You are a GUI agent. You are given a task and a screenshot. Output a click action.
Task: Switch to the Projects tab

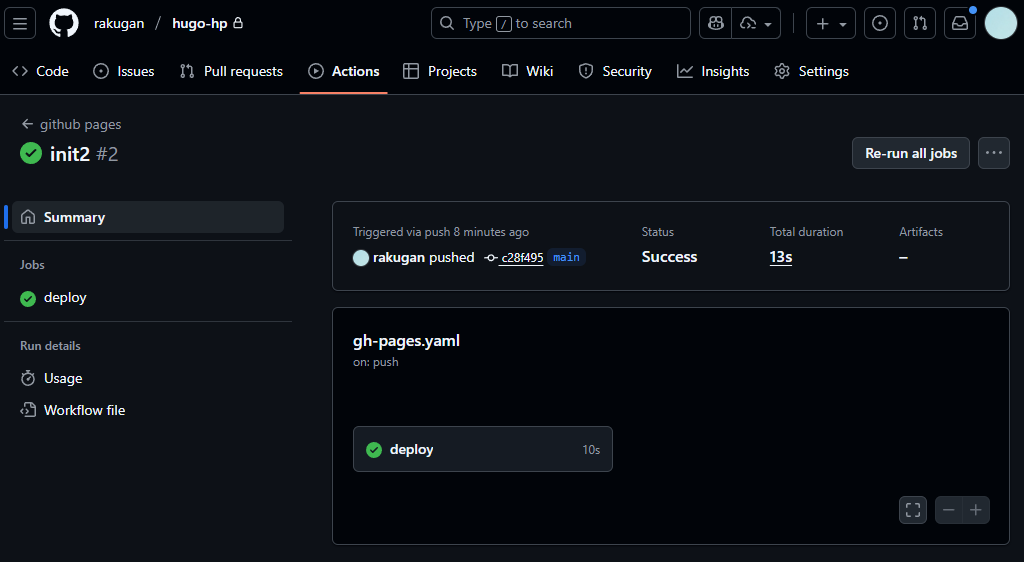(440, 71)
